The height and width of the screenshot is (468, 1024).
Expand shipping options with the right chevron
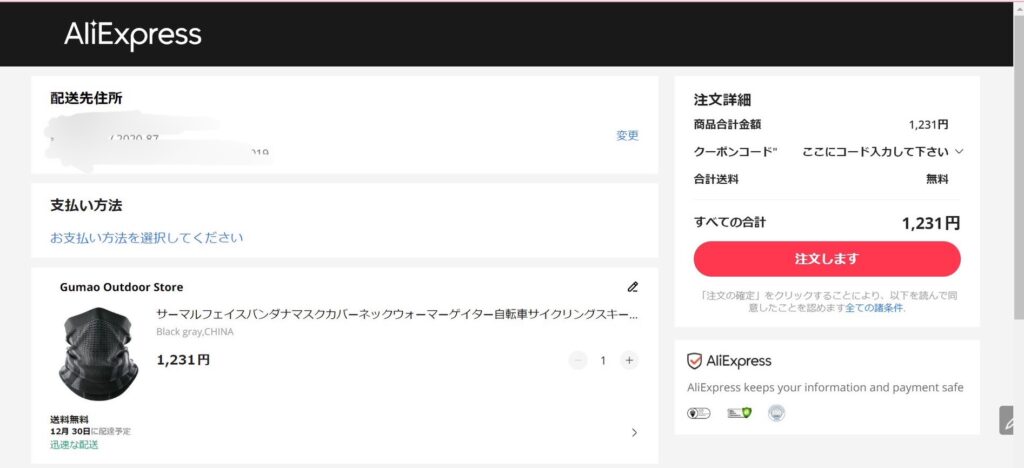point(634,433)
